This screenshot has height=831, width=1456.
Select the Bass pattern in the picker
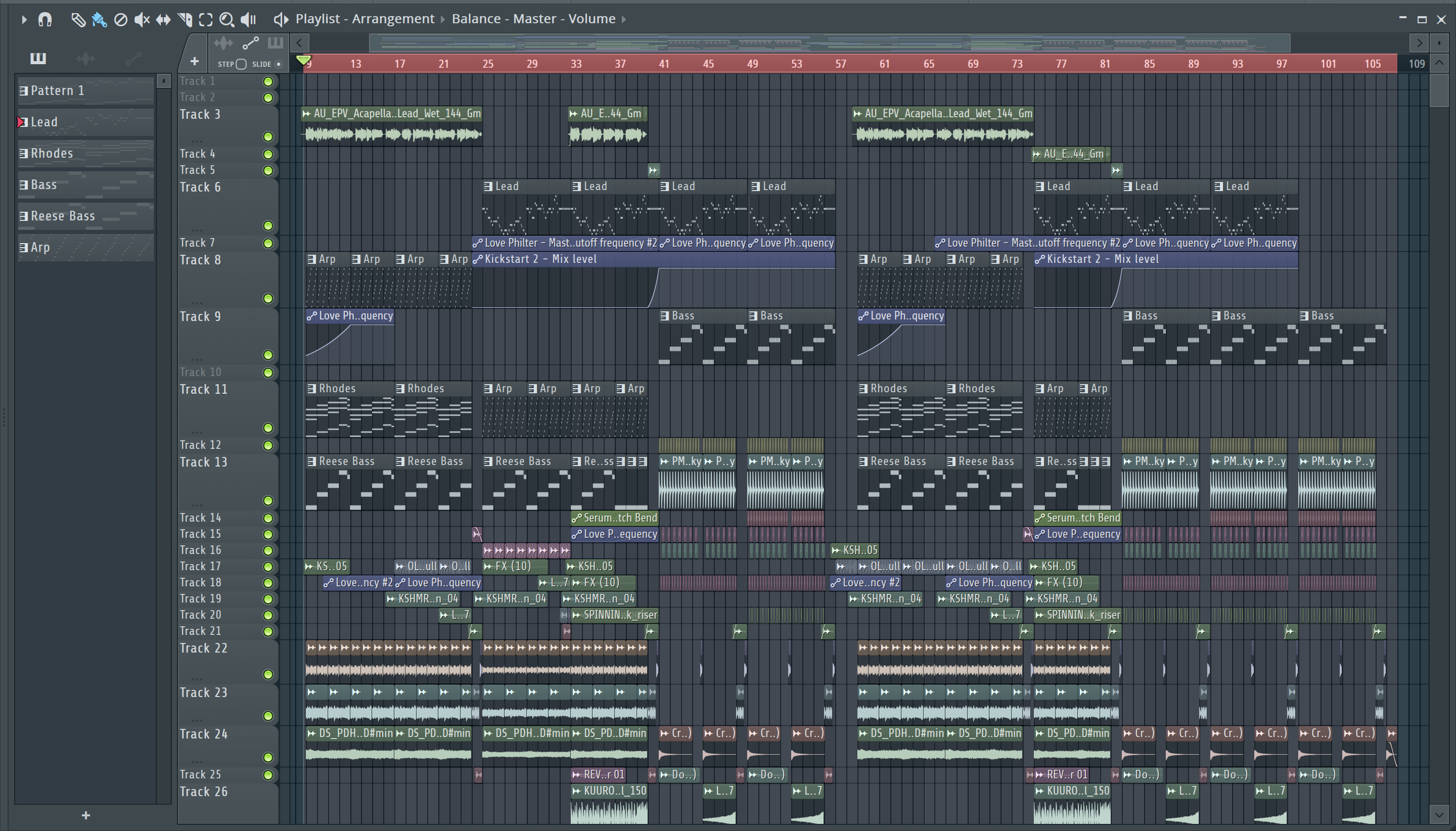click(x=85, y=184)
